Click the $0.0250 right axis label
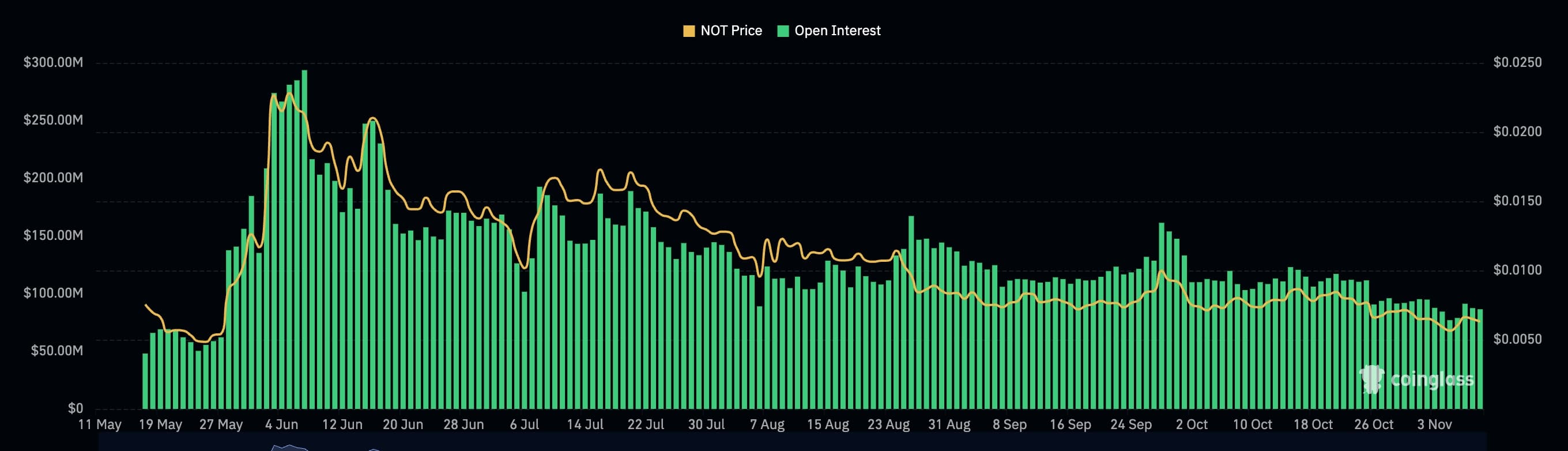 1517,63
